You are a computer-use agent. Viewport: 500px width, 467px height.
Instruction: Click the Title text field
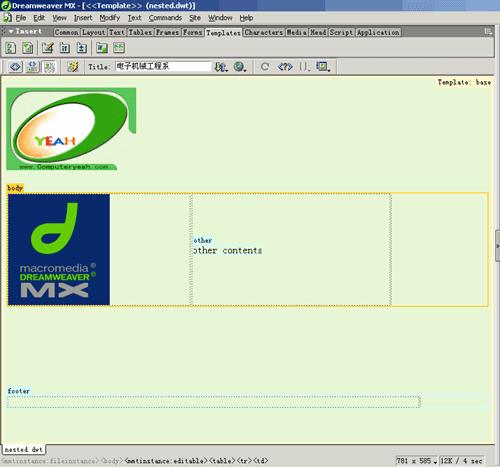click(163, 66)
